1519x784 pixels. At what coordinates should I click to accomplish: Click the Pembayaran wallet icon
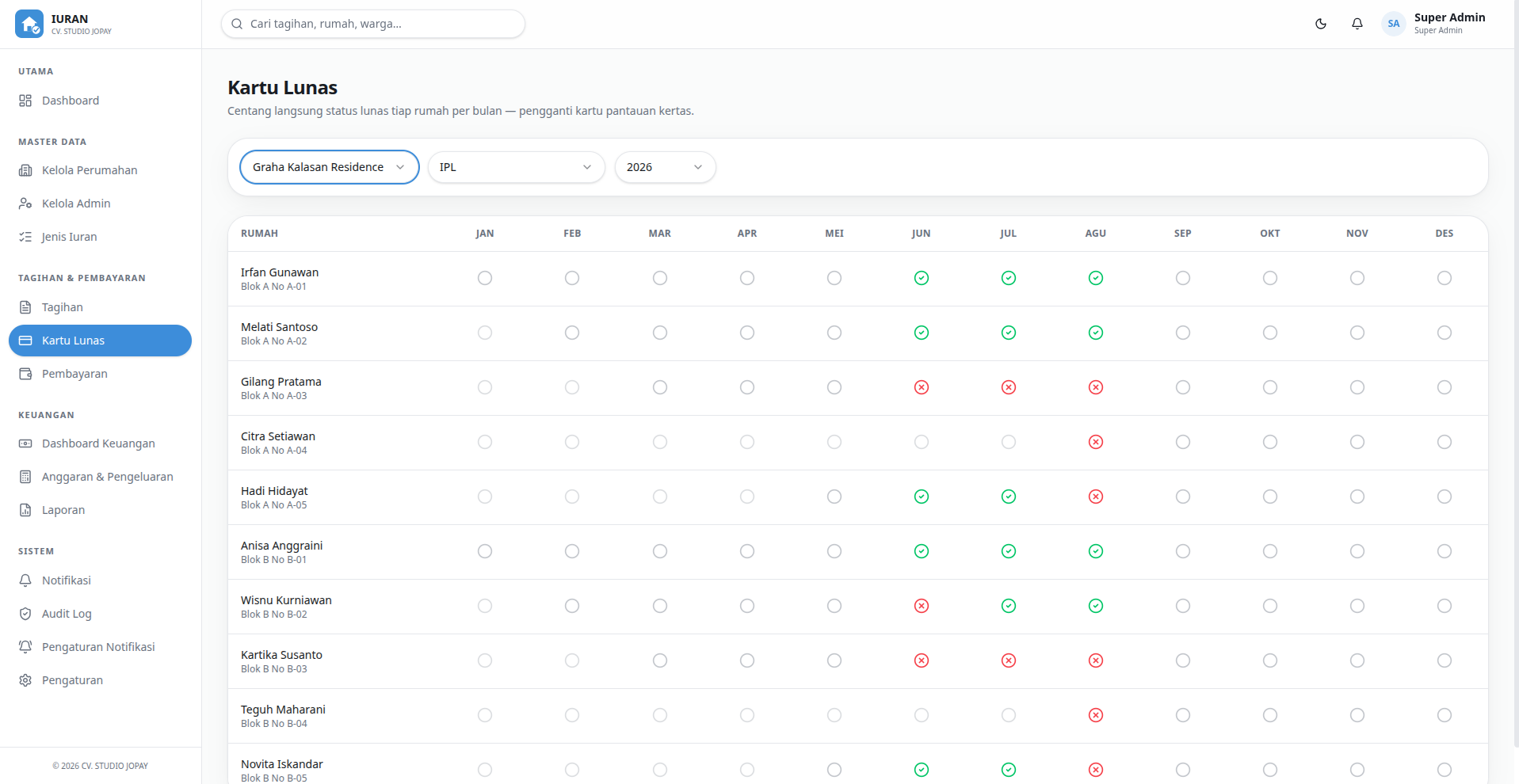pos(25,374)
